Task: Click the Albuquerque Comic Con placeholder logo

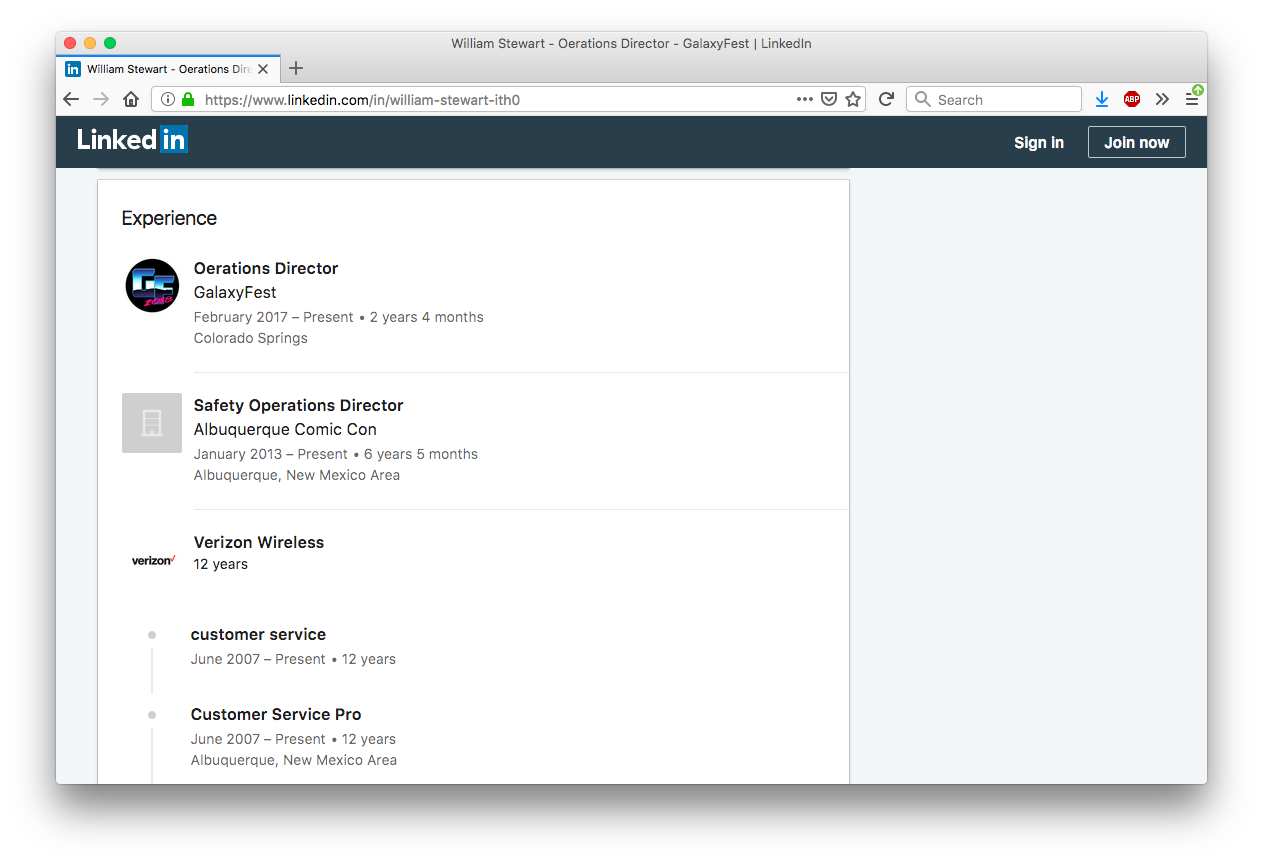Action: point(152,423)
